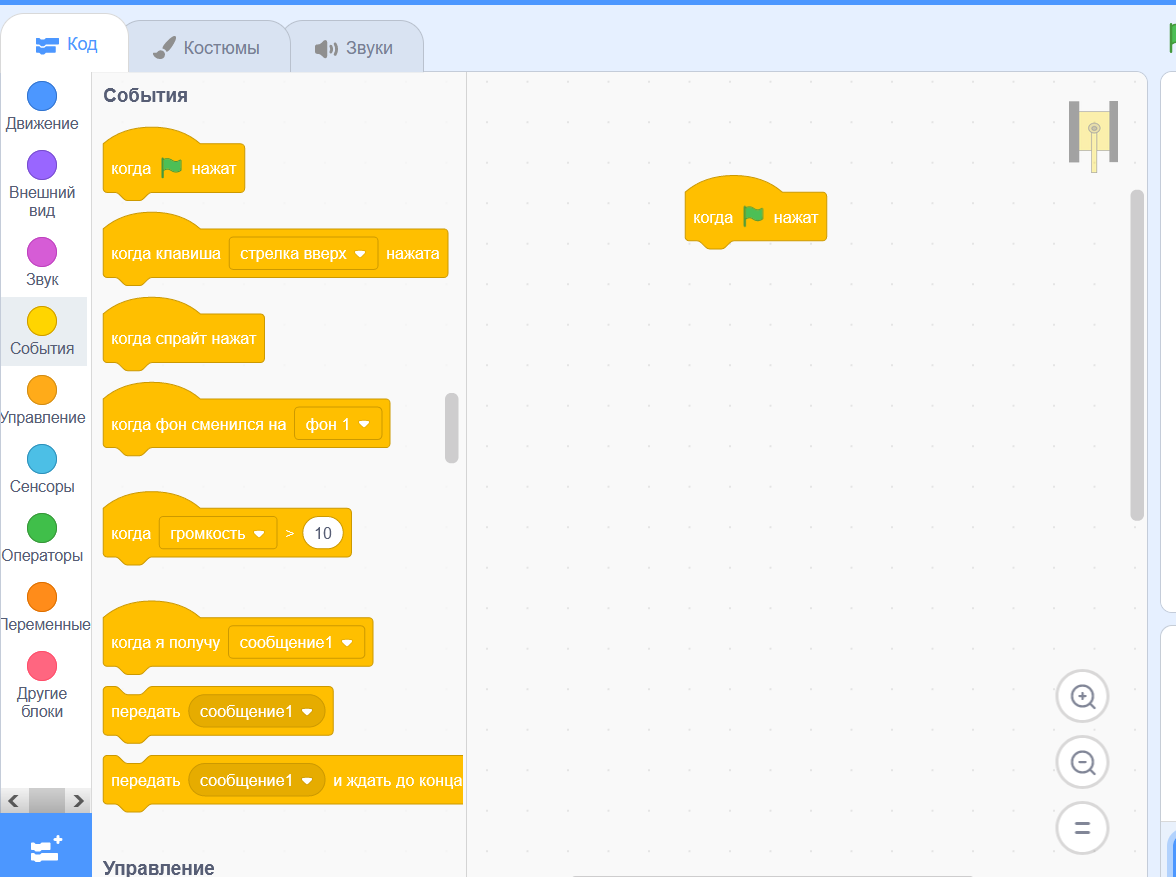This screenshot has width=1176, height=877.
Task: Click the workspace vertical scrollbar
Action: [1137, 355]
